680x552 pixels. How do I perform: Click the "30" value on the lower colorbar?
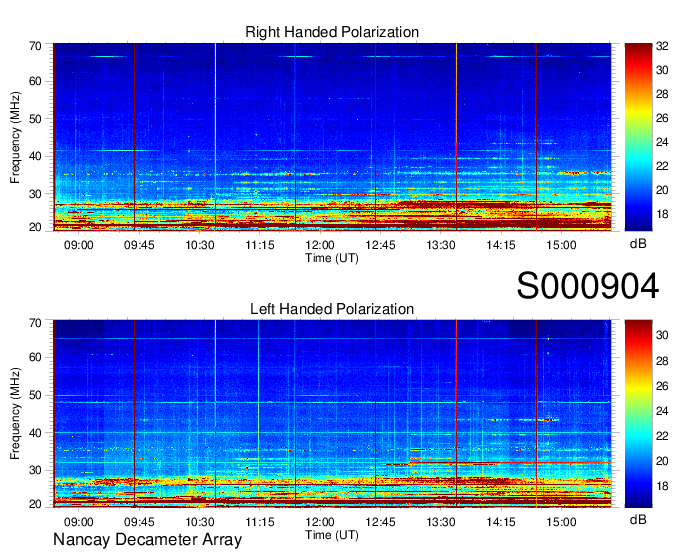(x=662, y=335)
